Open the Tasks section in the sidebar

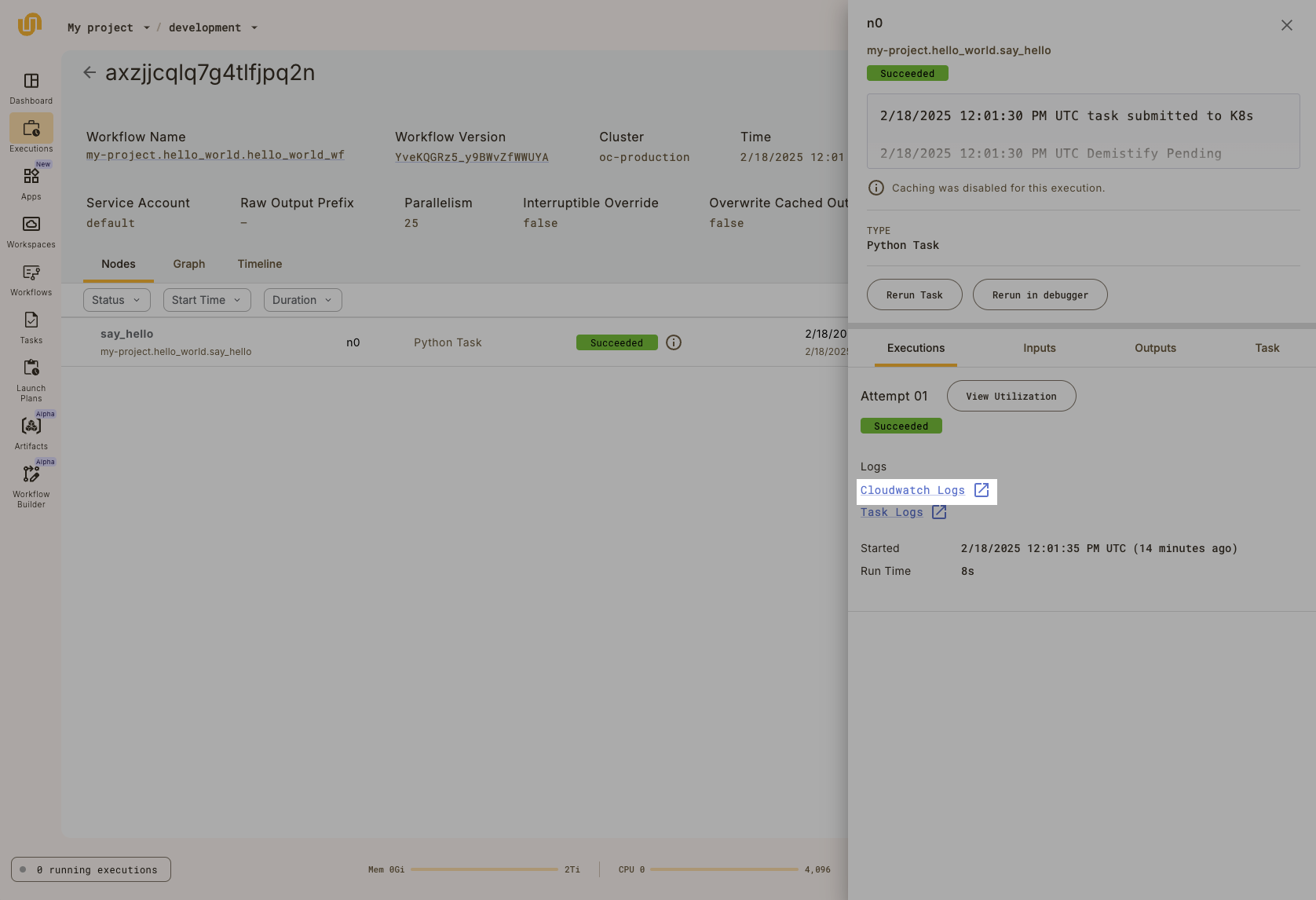tap(31, 326)
